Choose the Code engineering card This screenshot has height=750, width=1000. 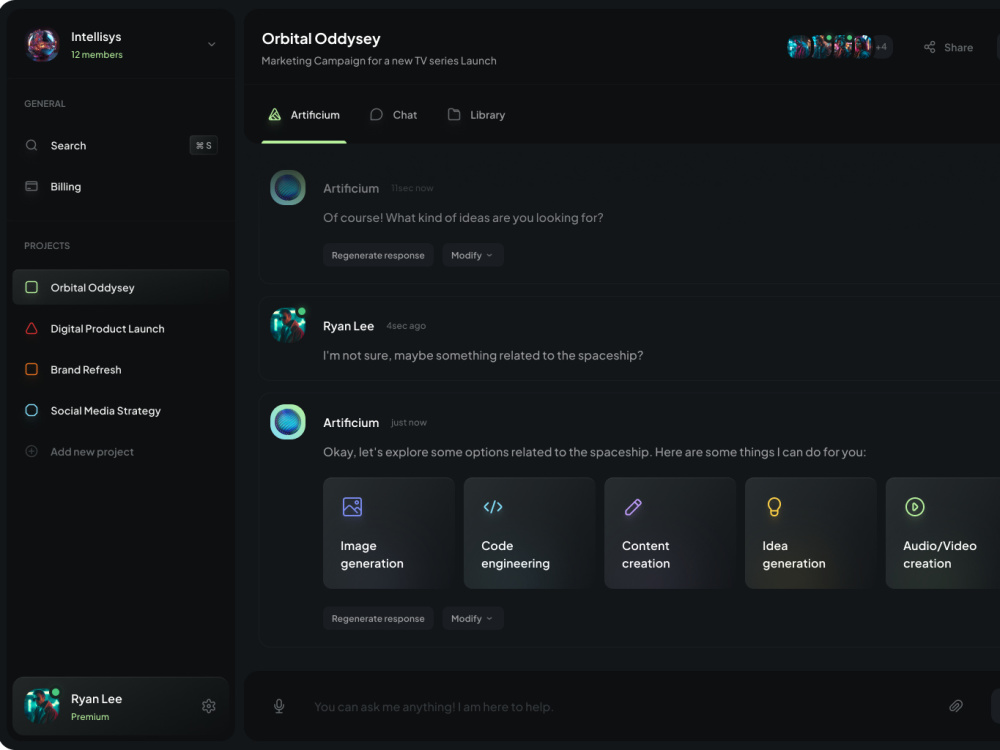coord(529,533)
